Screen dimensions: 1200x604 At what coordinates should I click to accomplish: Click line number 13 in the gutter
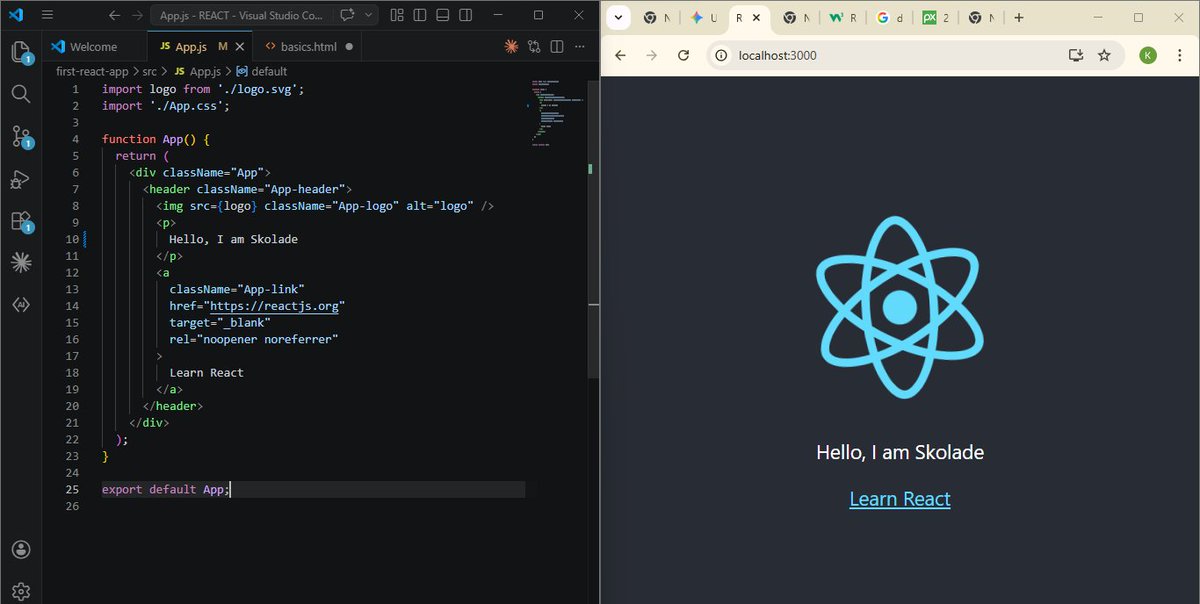click(72, 289)
